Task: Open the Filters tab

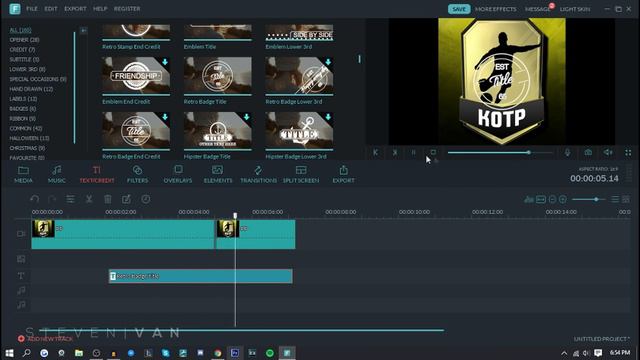Action: point(138,174)
